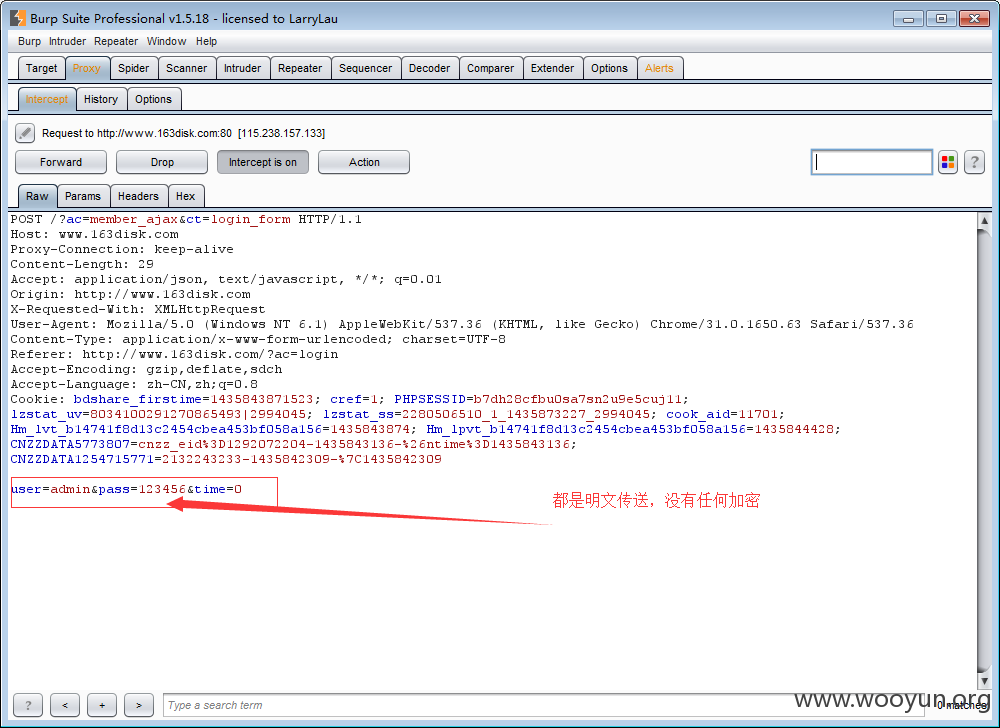Switch to the Target tab
The width and height of the screenshot is (1000, 728).
[x=41, y=68]
